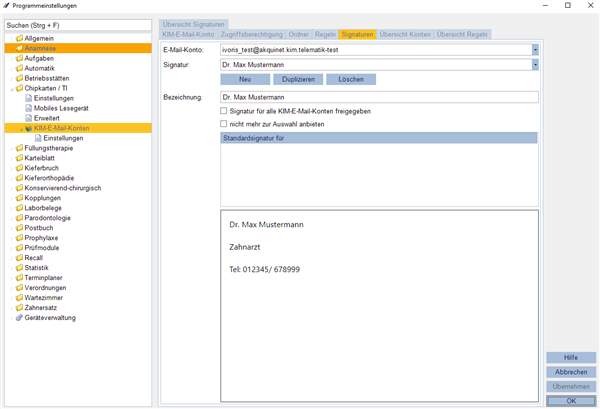Check nicht mehr zur Auswahl anbieten
Viewport: 600px width, 409px height.
[223, 124]
